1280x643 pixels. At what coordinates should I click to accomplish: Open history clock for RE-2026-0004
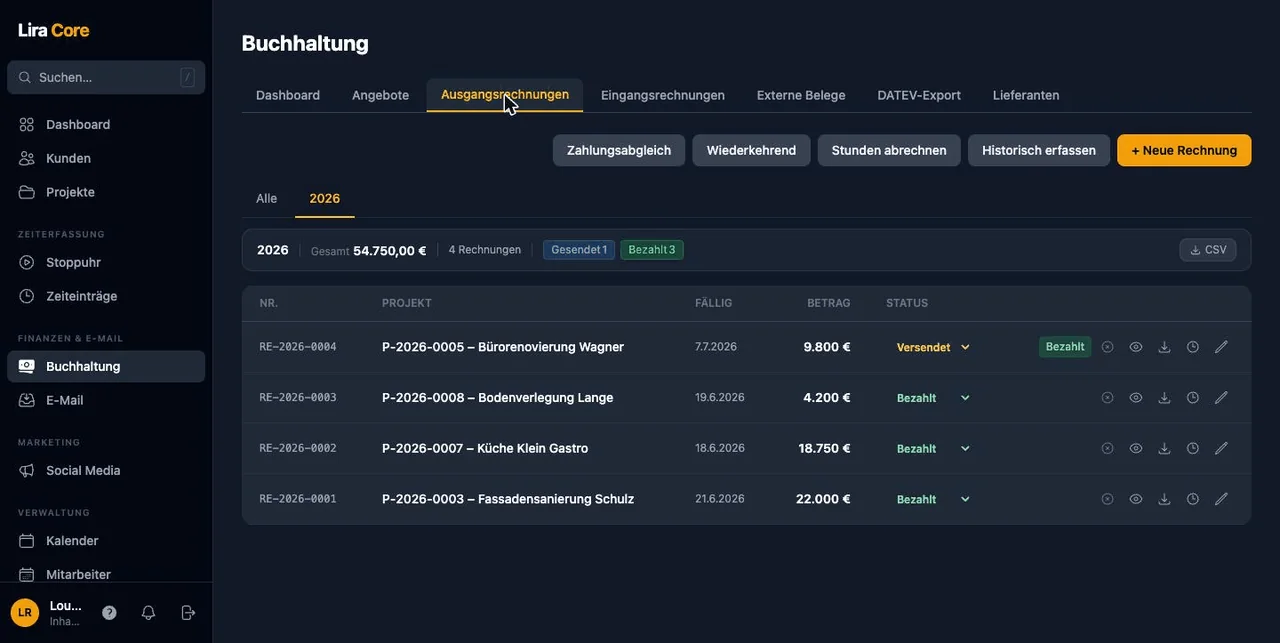point(1193,347)
